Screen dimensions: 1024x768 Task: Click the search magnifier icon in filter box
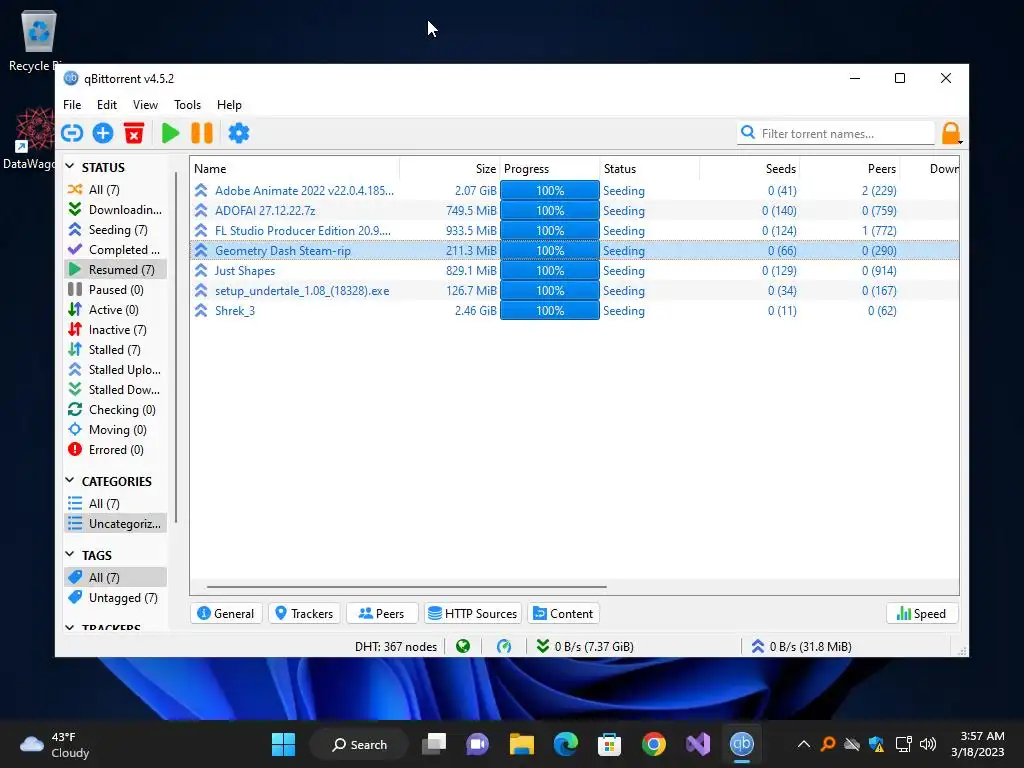748,133
